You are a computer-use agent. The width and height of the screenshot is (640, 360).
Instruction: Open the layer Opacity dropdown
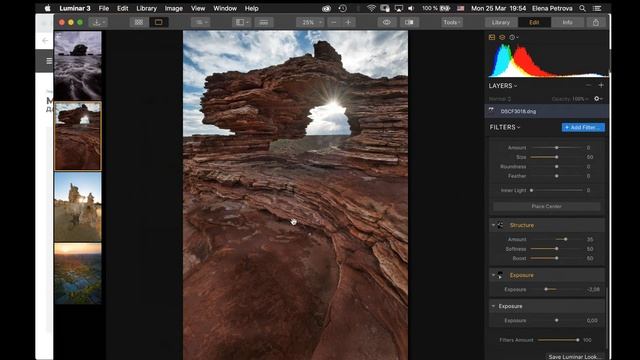pos(570,99)
